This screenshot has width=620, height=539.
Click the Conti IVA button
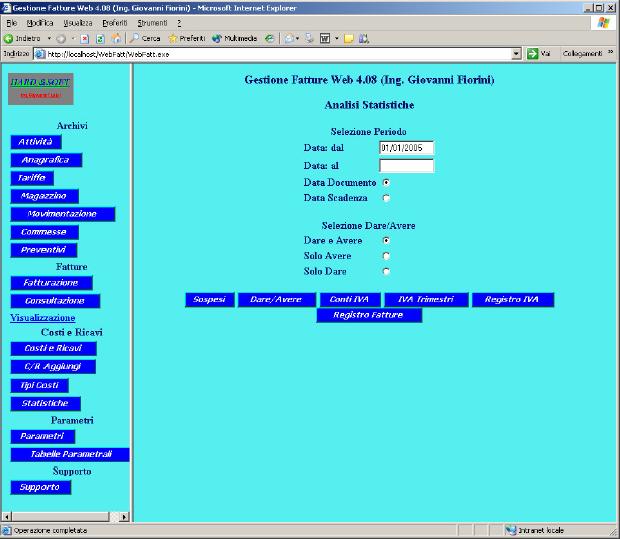tap(350, 299)
